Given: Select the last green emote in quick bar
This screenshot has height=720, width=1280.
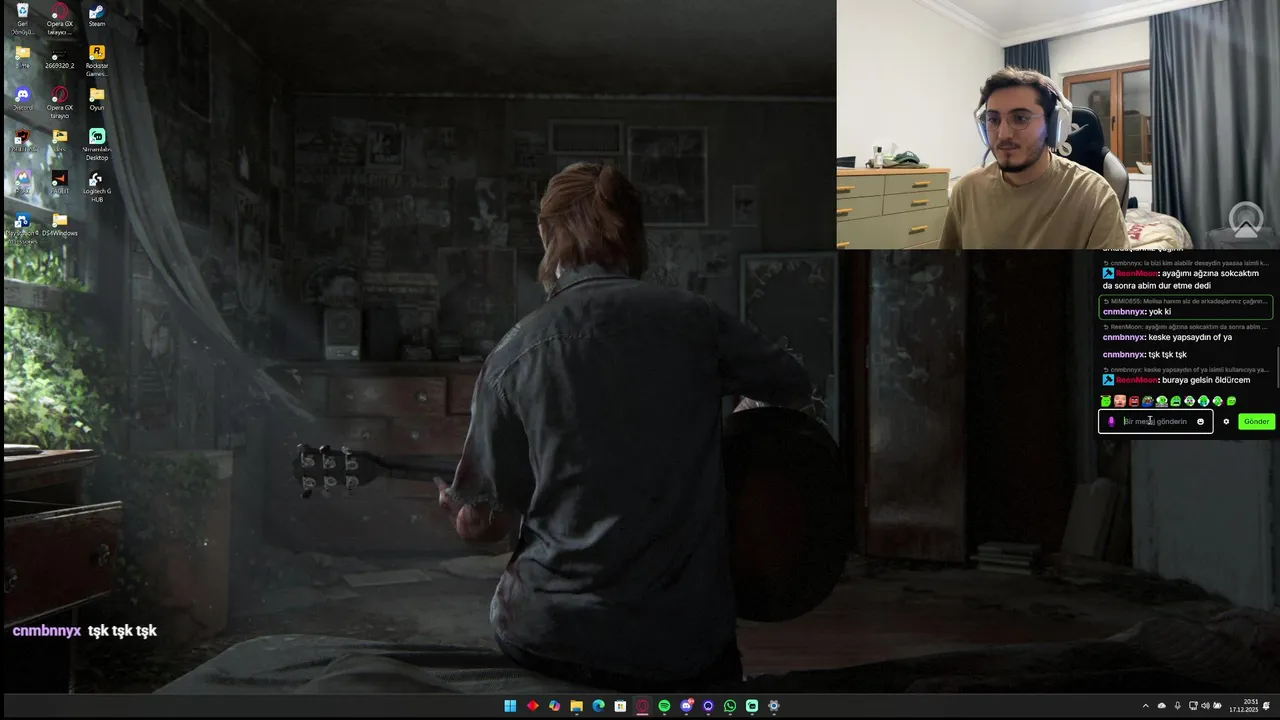Looking at the screenshot, I should click(1231, 401).
